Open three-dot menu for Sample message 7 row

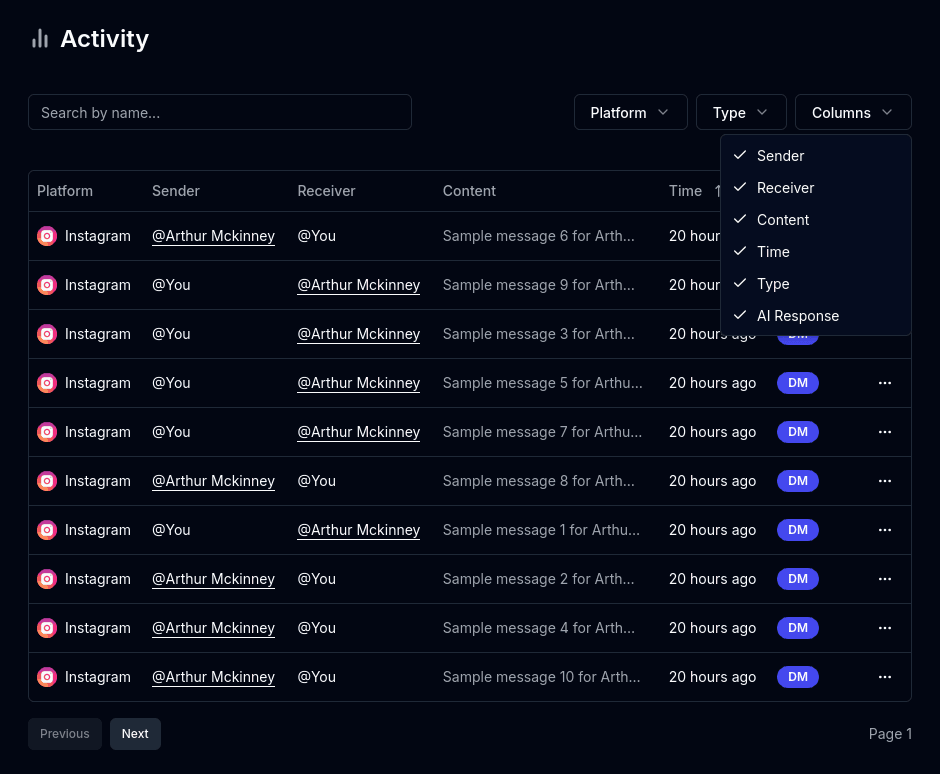(884, 432)
